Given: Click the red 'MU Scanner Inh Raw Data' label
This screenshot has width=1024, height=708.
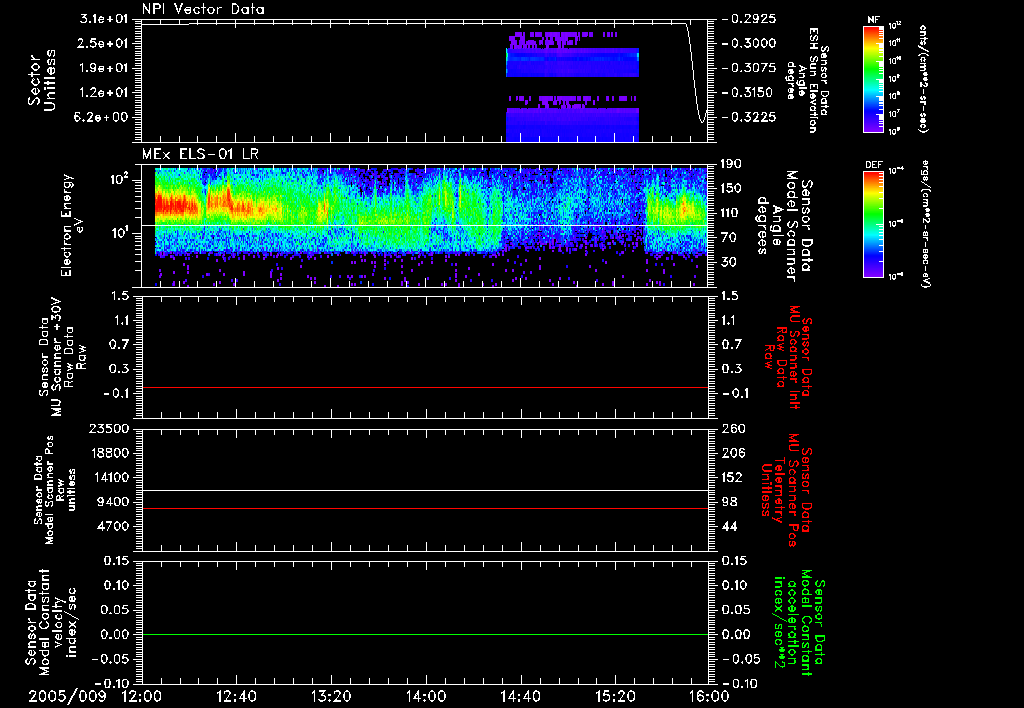Looking at the screenshot, I should (788, 357).
